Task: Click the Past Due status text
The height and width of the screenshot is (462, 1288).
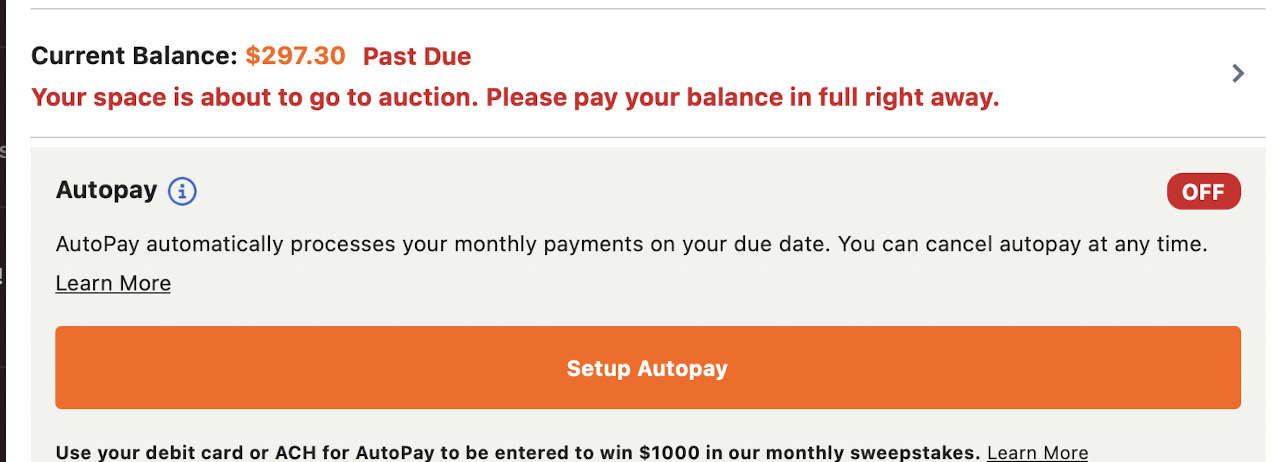Action: (x=416, y=56)
